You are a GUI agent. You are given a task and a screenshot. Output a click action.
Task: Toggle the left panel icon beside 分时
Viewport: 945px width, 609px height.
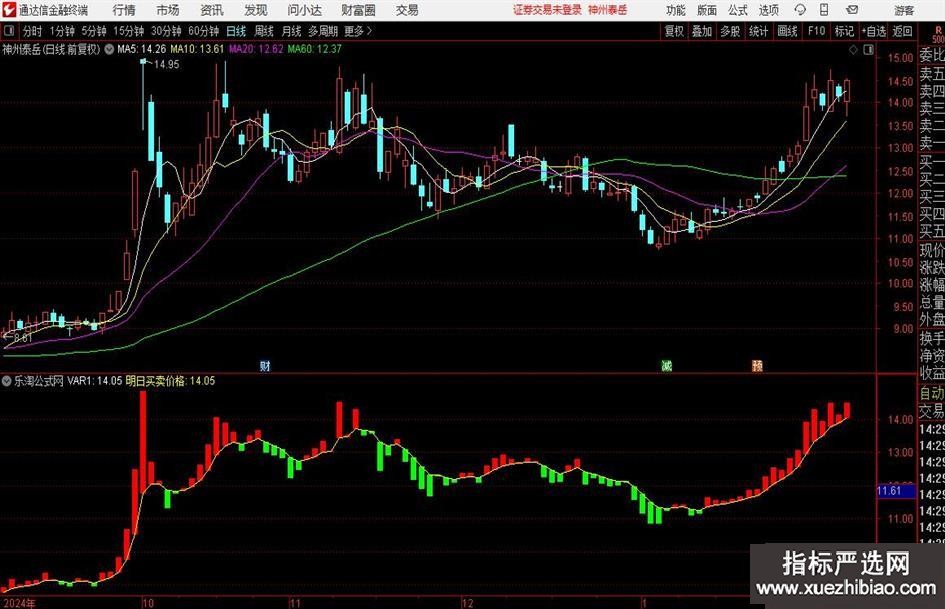(9, 31)
